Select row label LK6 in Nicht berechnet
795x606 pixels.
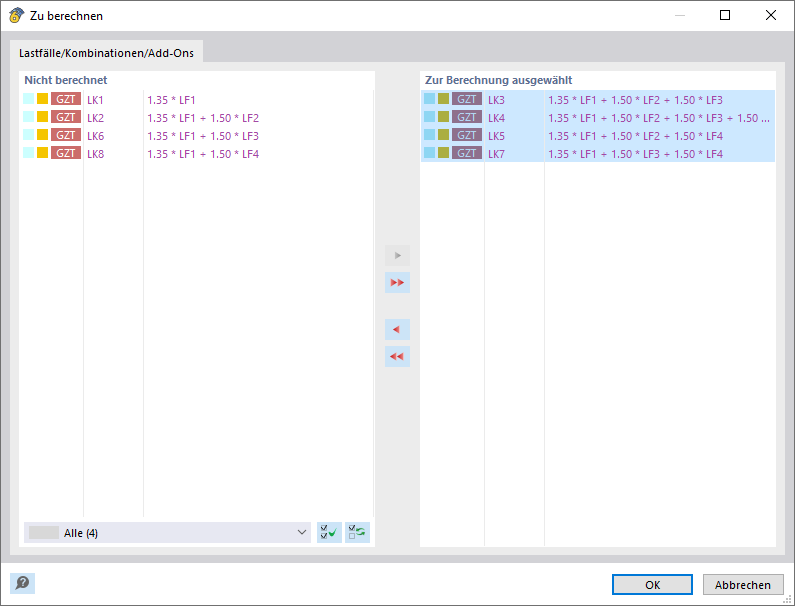point(95,136)
